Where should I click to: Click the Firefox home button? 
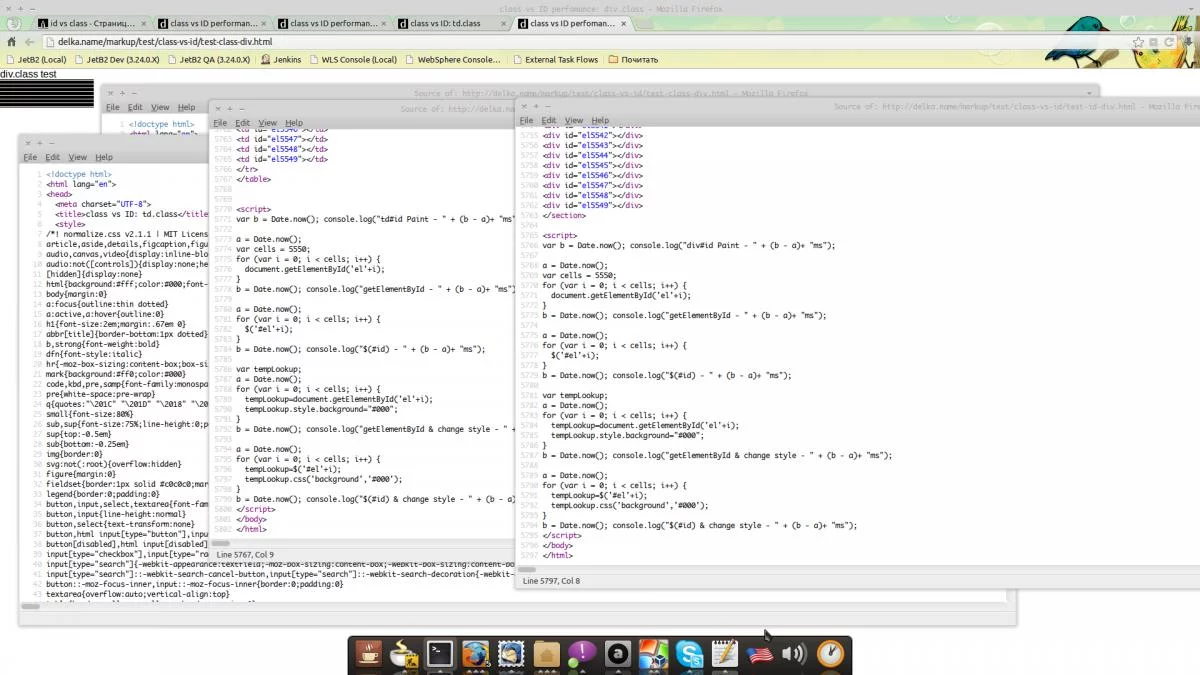coord(12,42)
